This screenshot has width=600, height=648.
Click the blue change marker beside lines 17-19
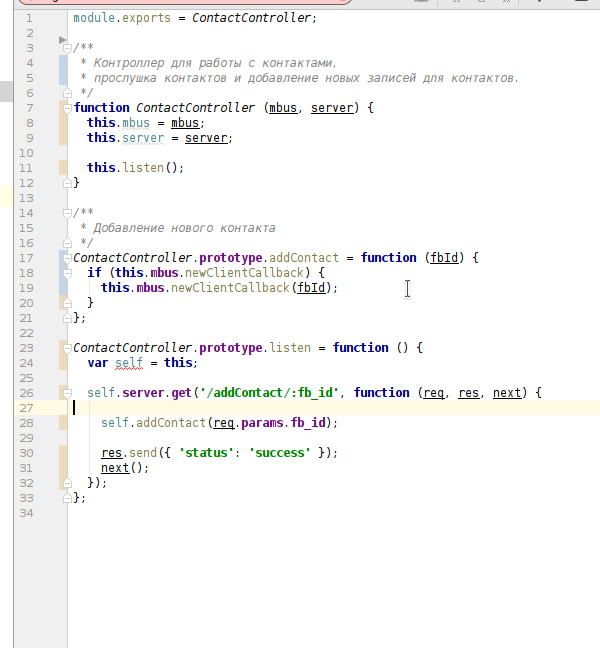[63, 273]
